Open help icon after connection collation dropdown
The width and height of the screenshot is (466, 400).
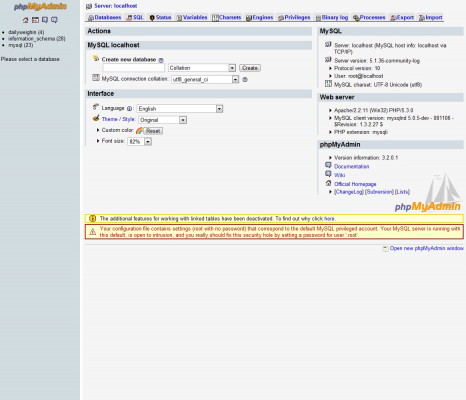pos(245,80)
